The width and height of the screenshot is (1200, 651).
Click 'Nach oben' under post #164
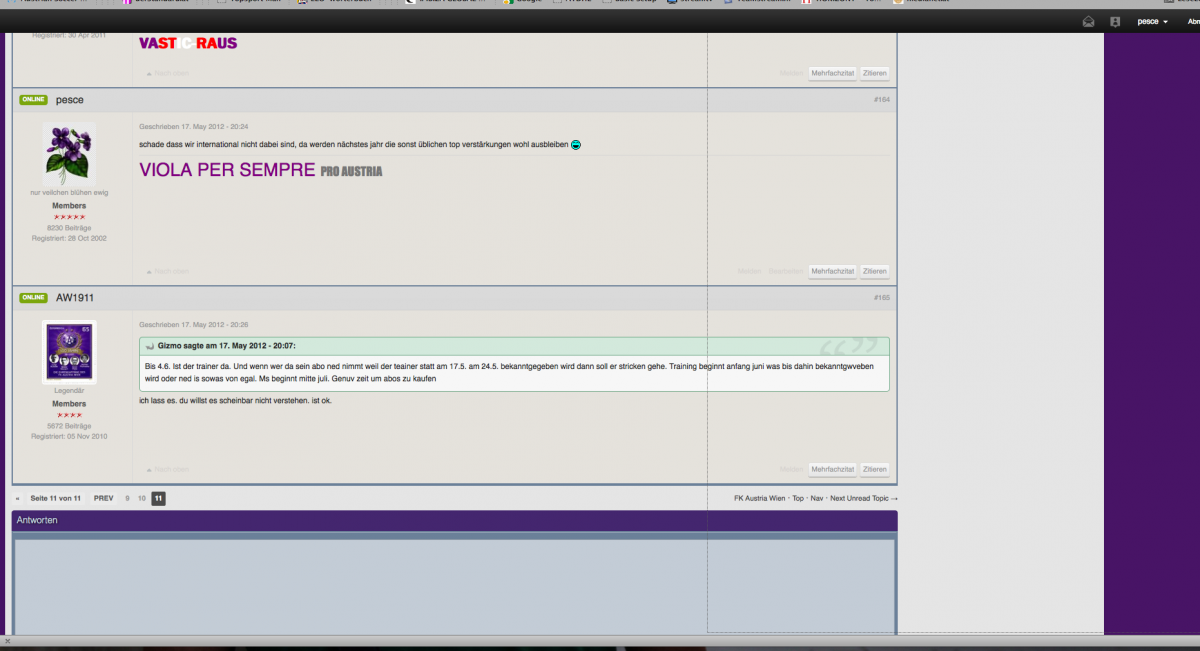pos(167,271)
